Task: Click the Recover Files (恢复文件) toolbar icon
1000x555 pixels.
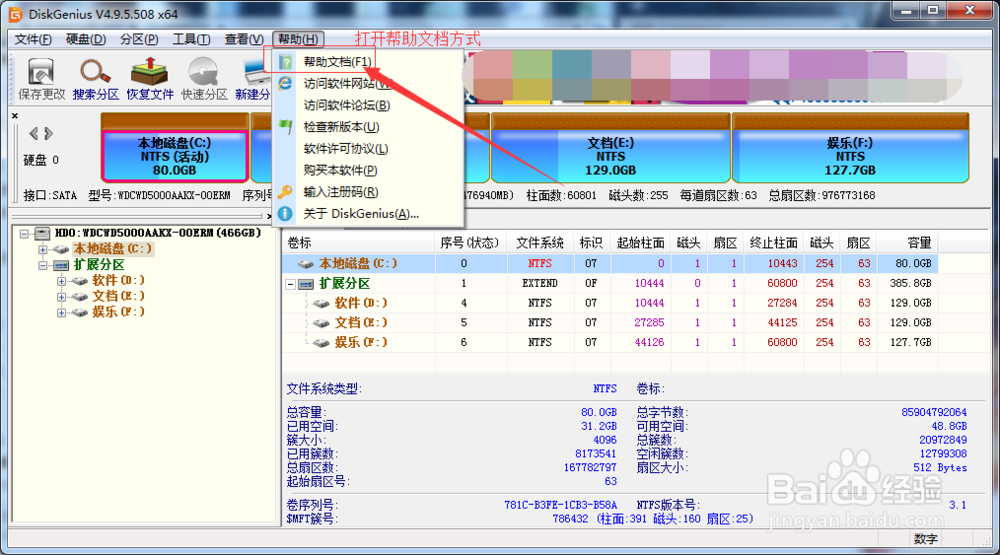Action: pyautogui.click(x=149, y=71)
